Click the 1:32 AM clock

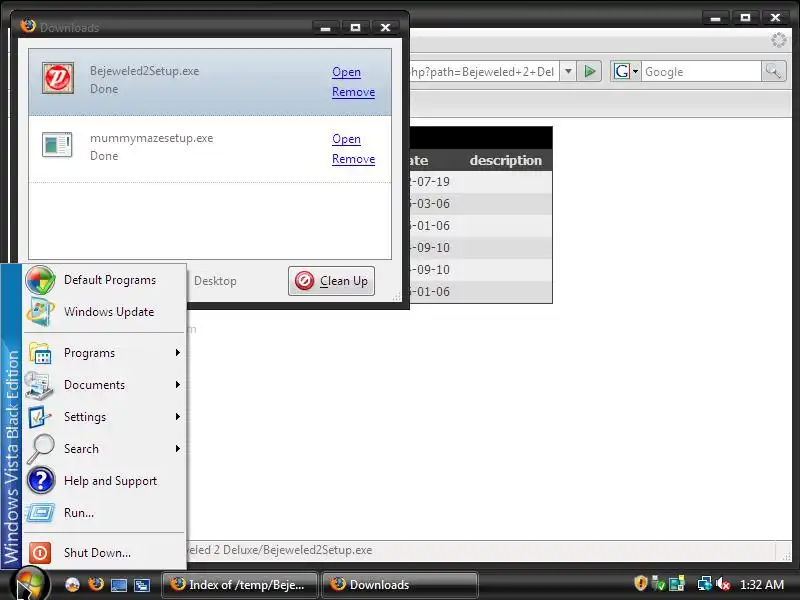click(762, 585)
